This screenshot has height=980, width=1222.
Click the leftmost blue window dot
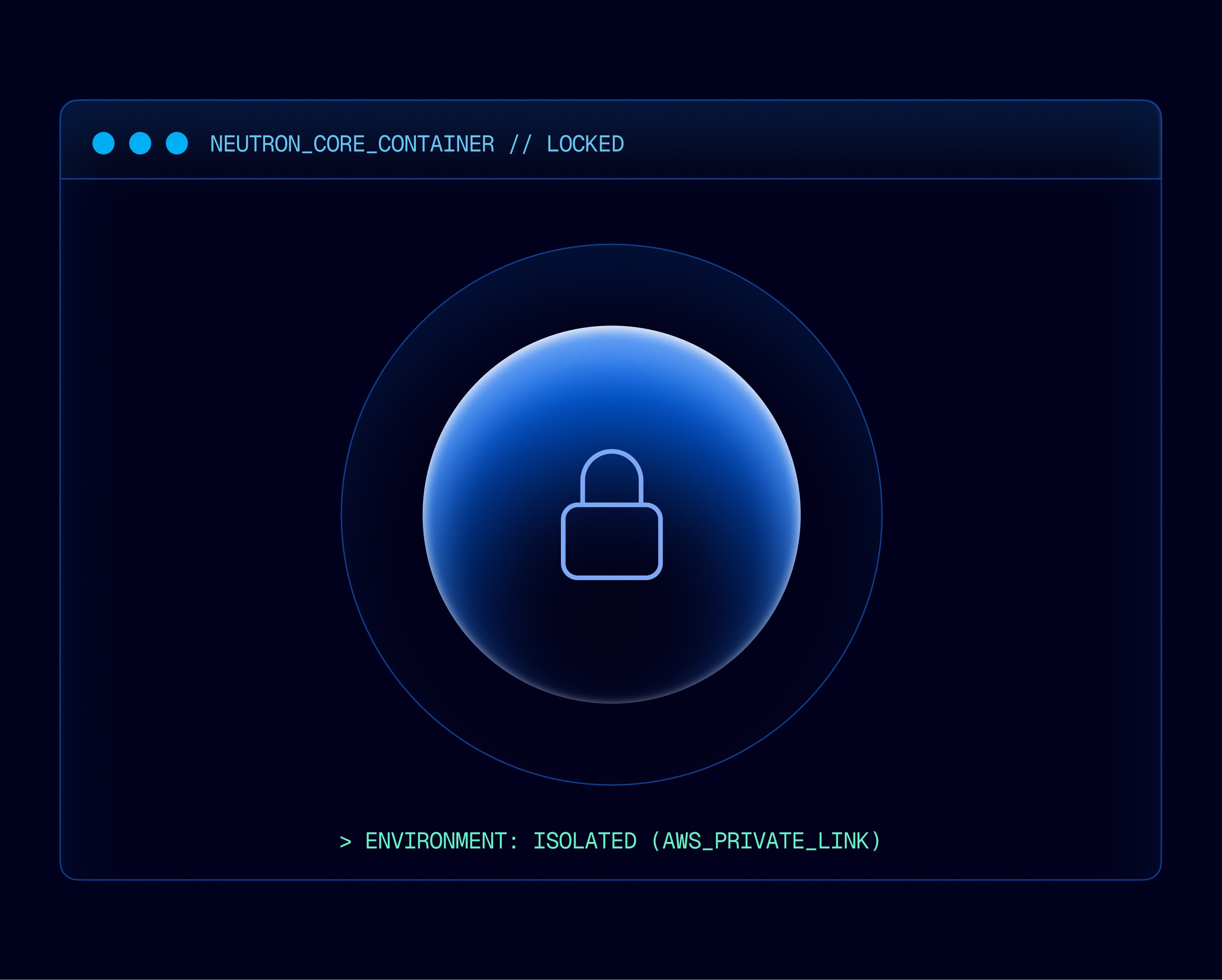[103, 143]
